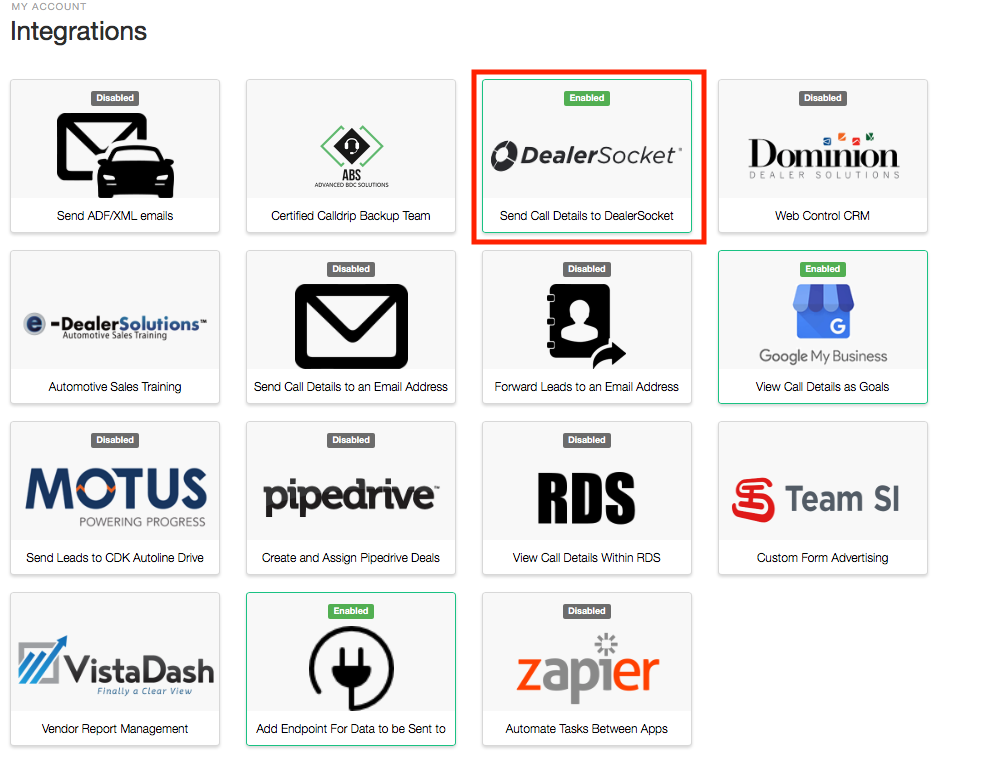Click the contact book forward icon
The width and height of the screenshot is (997, 767).
(586, 326)
